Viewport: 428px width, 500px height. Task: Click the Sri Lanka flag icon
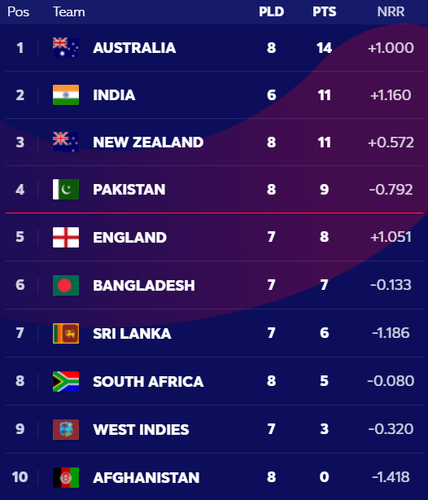pyautogui.click(x=66, y=333)
